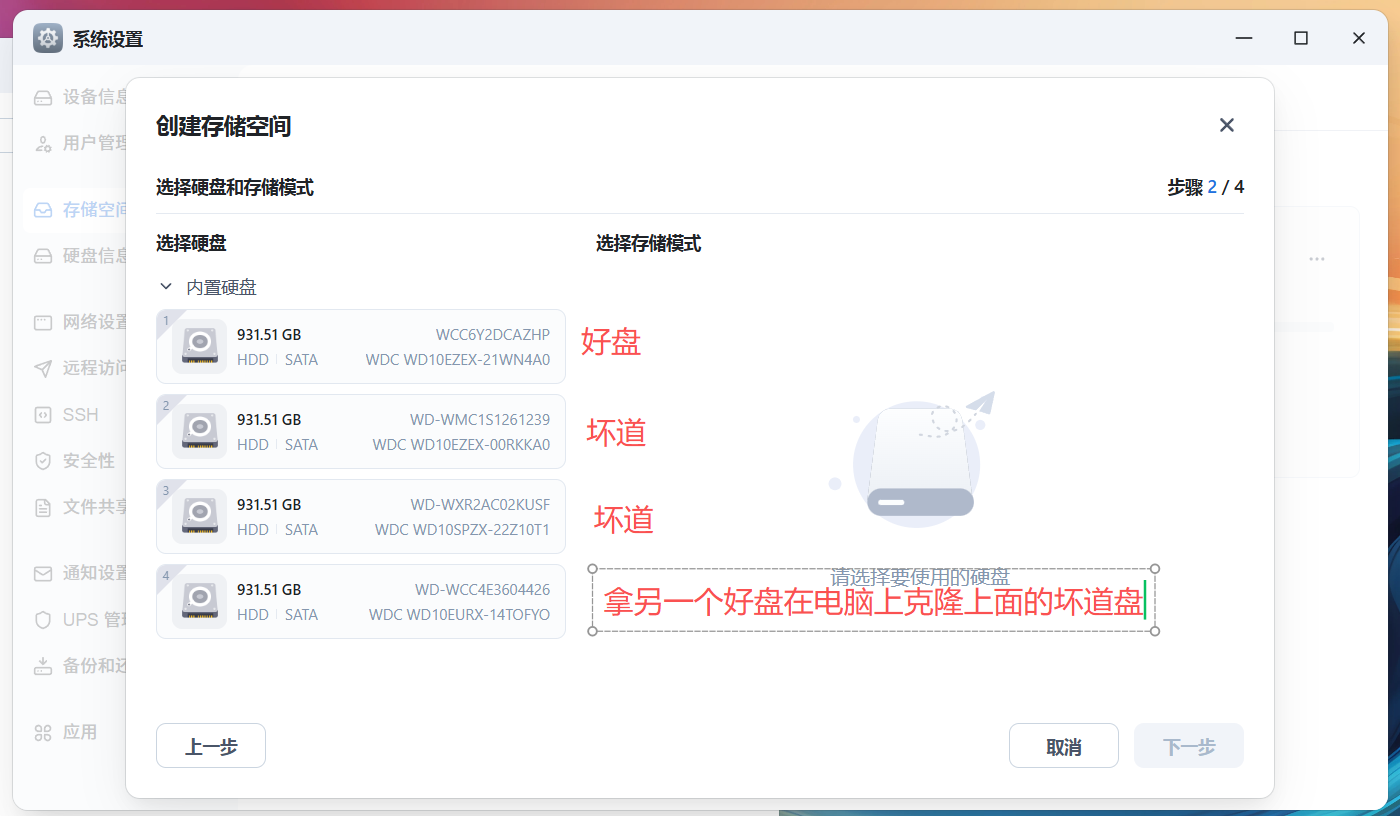Click the SSH terminal icon

coord(42,414)
